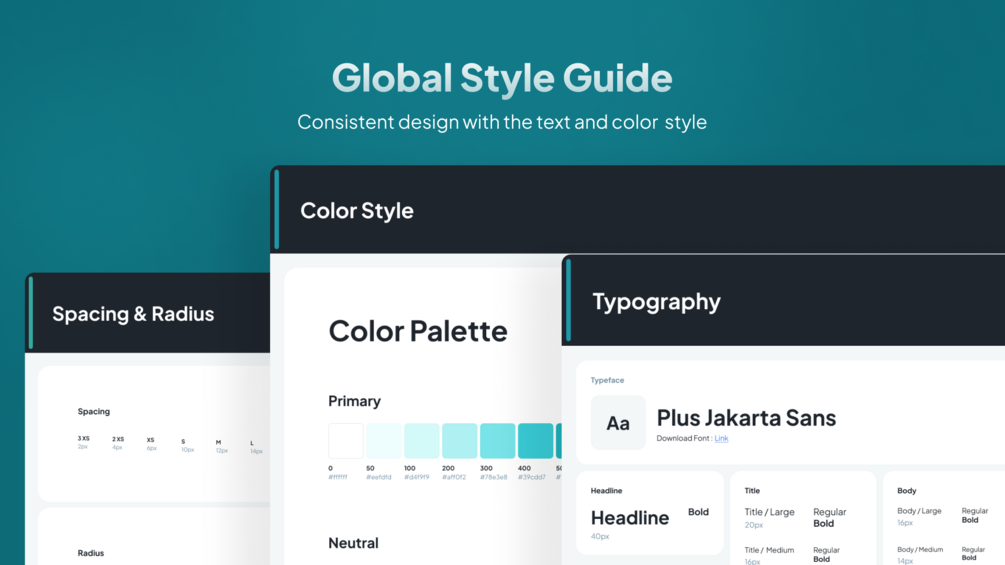Screen dimensions: 1005x565
Task: Pick the Primary 400 color swatch
Action: 535,441
